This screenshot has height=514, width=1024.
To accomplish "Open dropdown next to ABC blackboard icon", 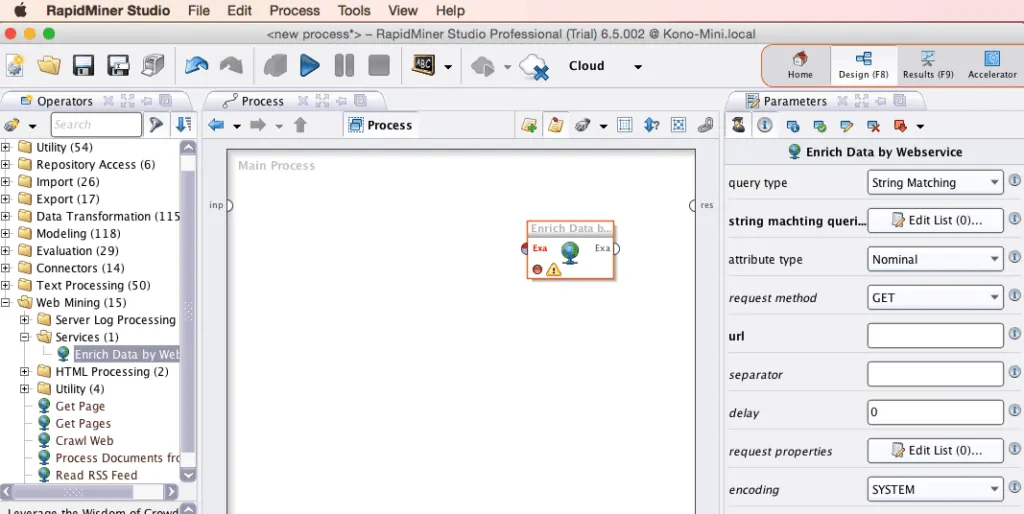I will [448, 67].
